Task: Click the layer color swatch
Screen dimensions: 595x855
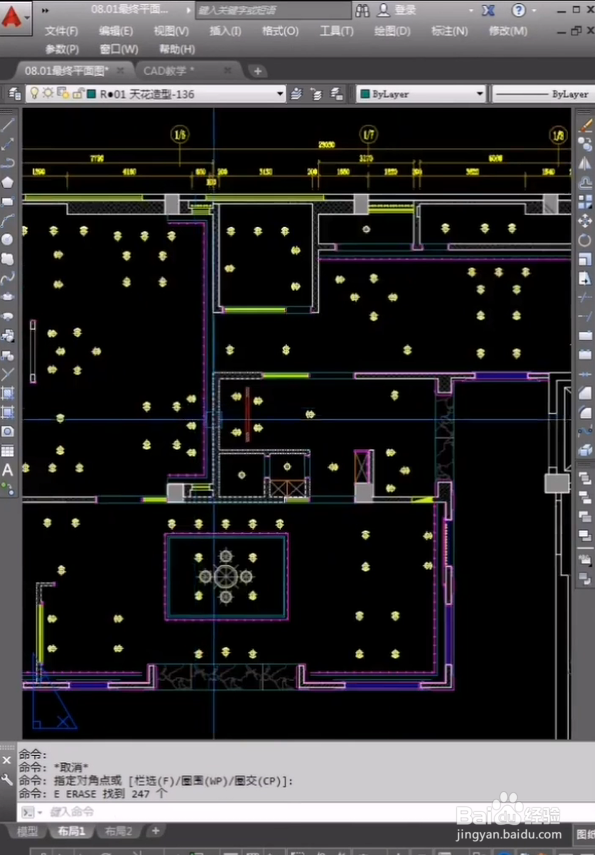Action: tap(92, 94)
